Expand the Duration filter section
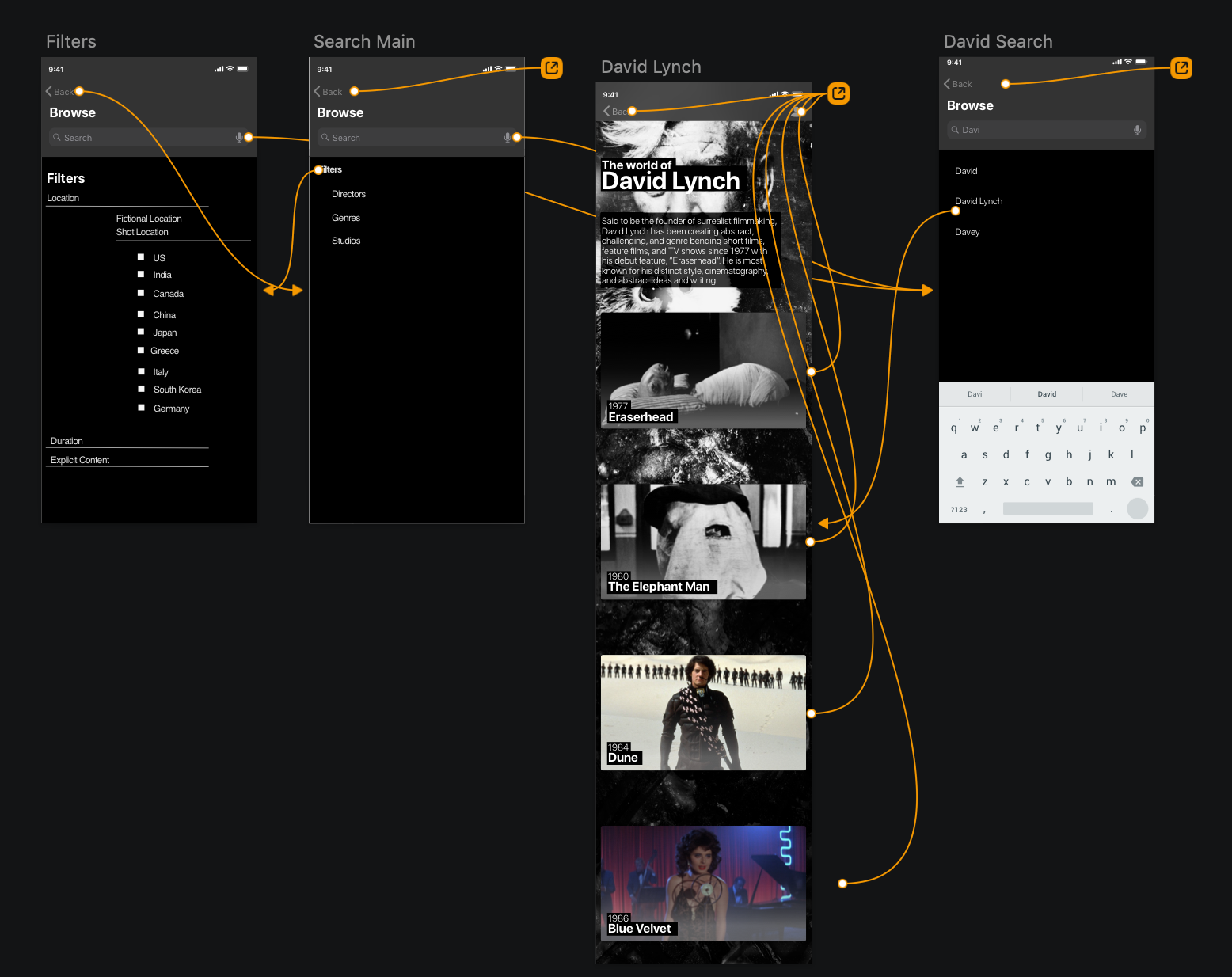The height and width of the screenshot is (977, 1232). [x=67, y=441]
